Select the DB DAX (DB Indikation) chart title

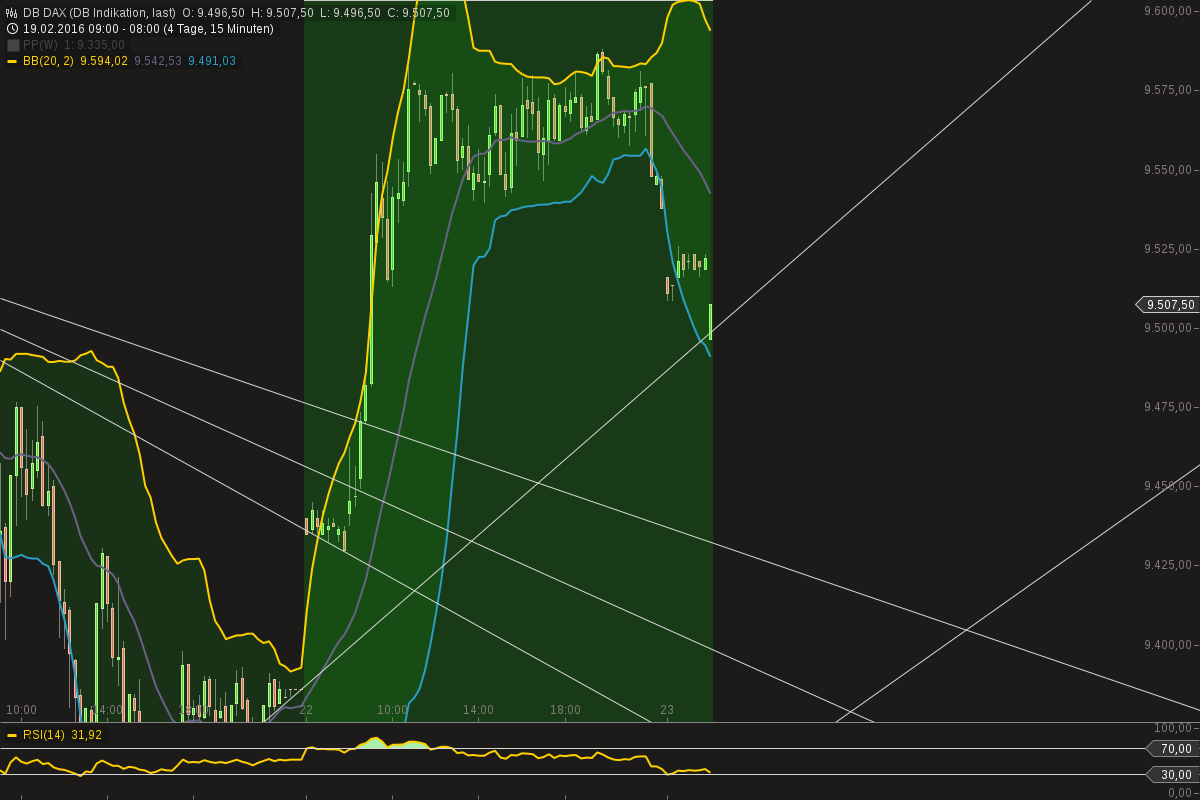tap(100, 12)
